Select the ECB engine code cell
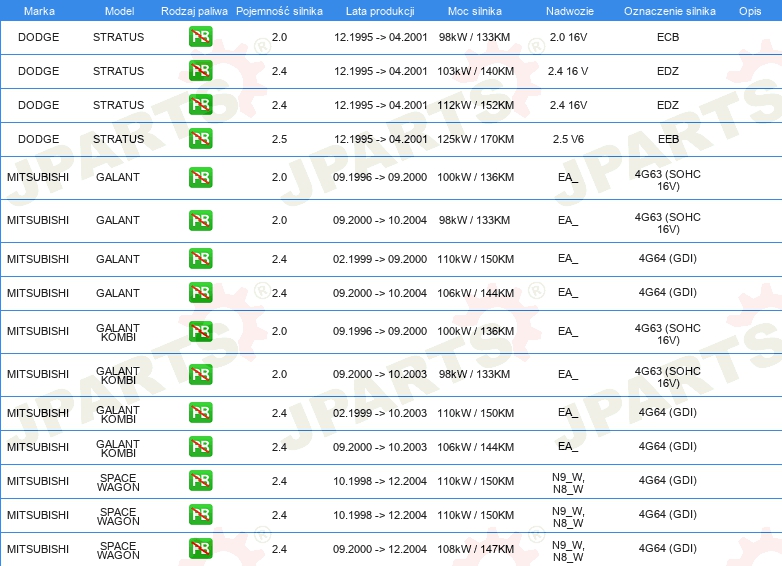The height and width of the screenshot is (566, 782). [x=668, y=38]
